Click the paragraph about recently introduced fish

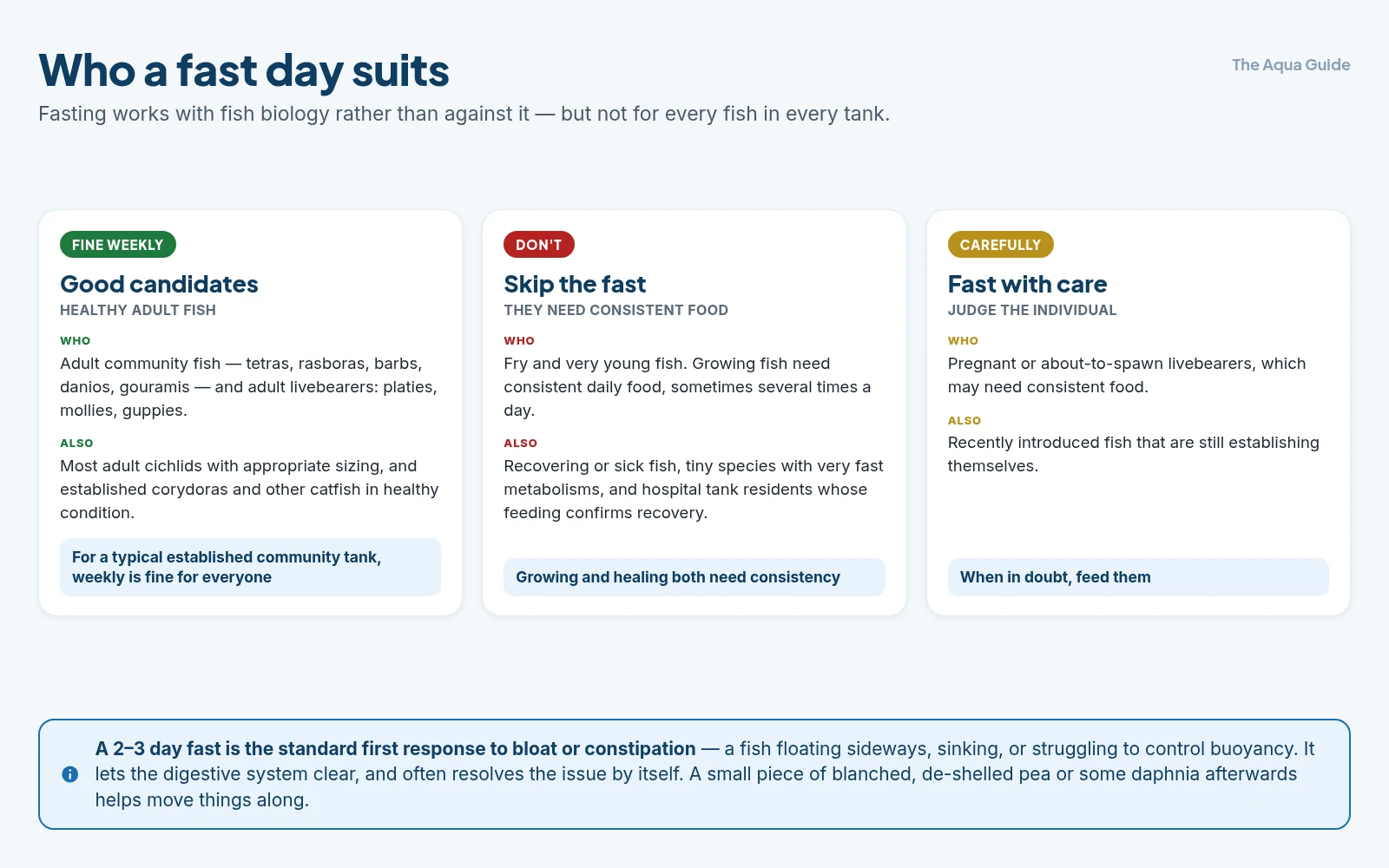point(1134,454)
